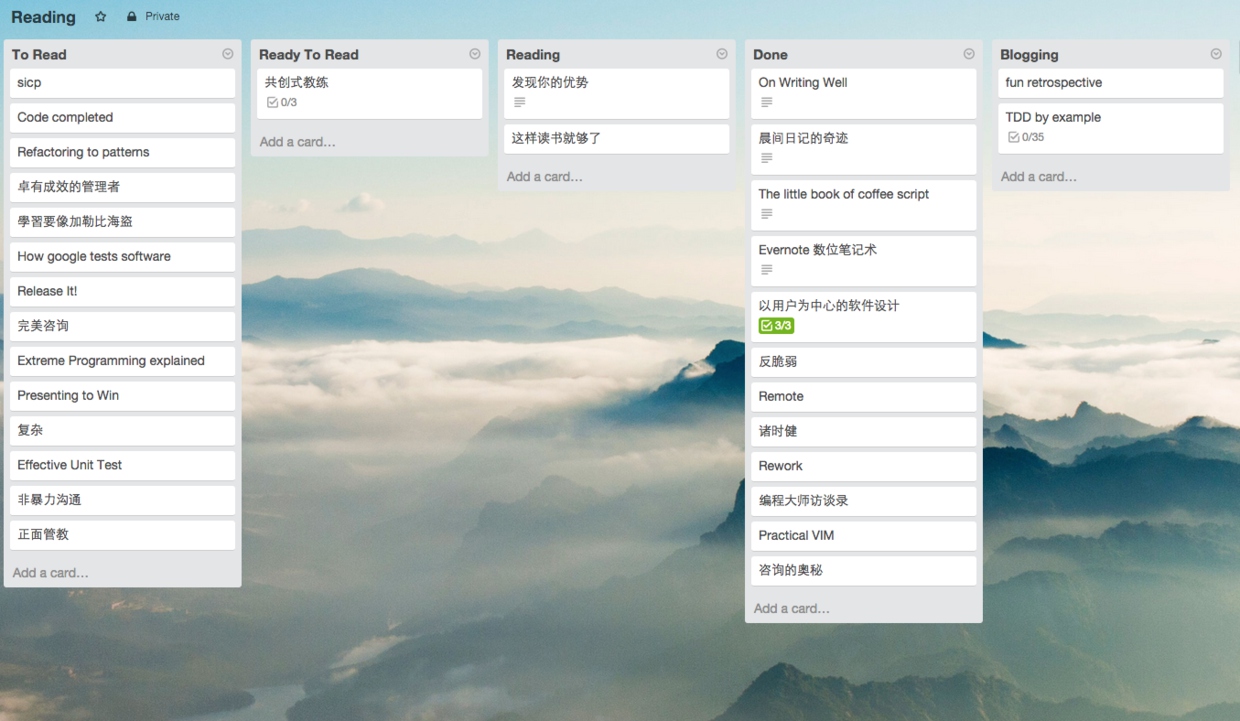The height and width of the screenshot is (721, 1240).
Task: Open the Ready To Read list menu
Action: pos(475,54)
